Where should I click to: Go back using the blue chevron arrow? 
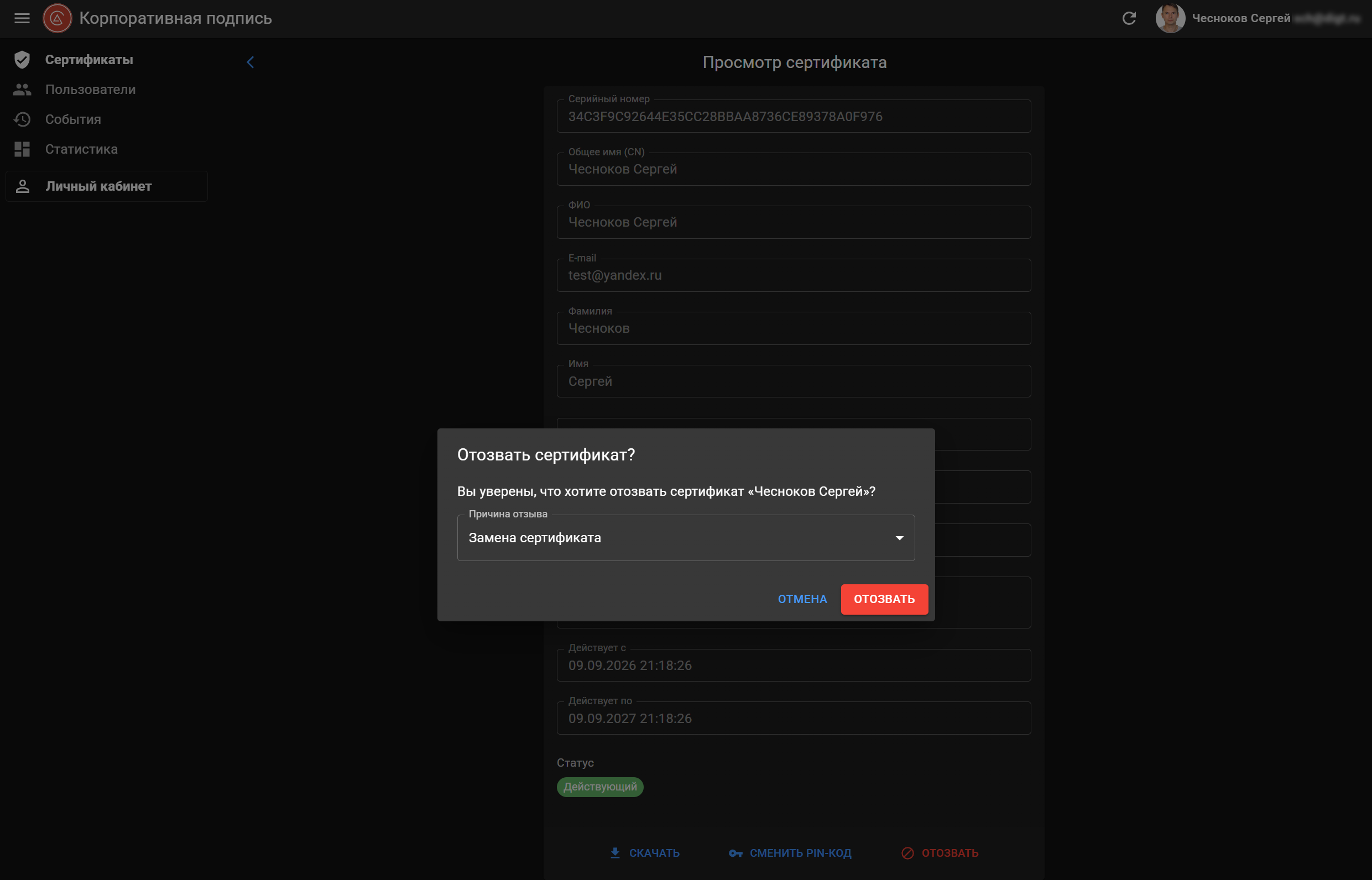[250, 62]
